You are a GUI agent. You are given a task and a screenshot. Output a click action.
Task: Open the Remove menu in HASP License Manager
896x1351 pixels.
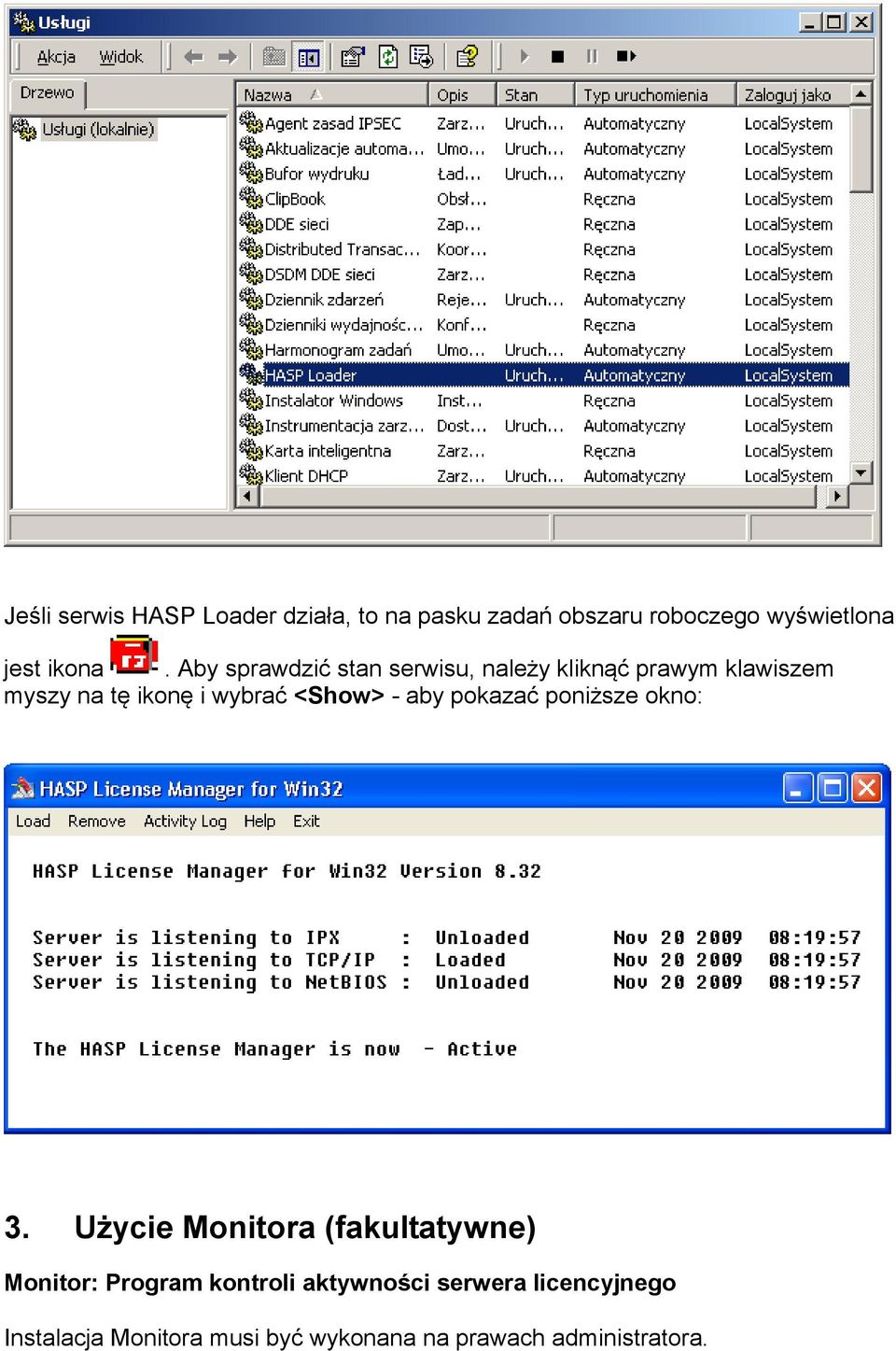[96, 821]
